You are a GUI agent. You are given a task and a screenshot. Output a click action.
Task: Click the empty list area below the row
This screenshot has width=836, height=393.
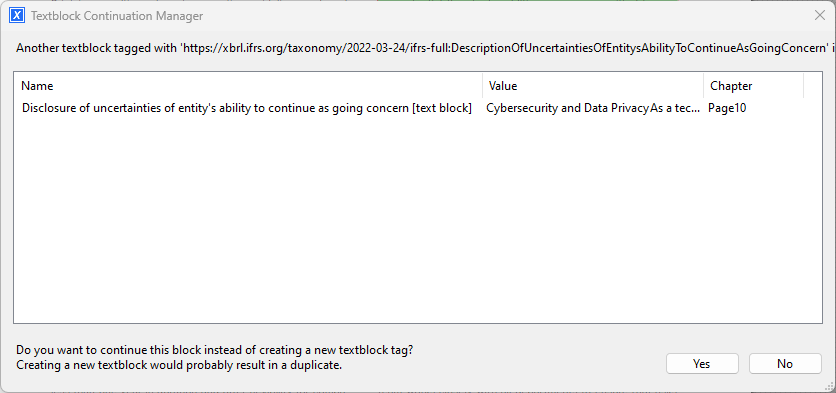417,220
